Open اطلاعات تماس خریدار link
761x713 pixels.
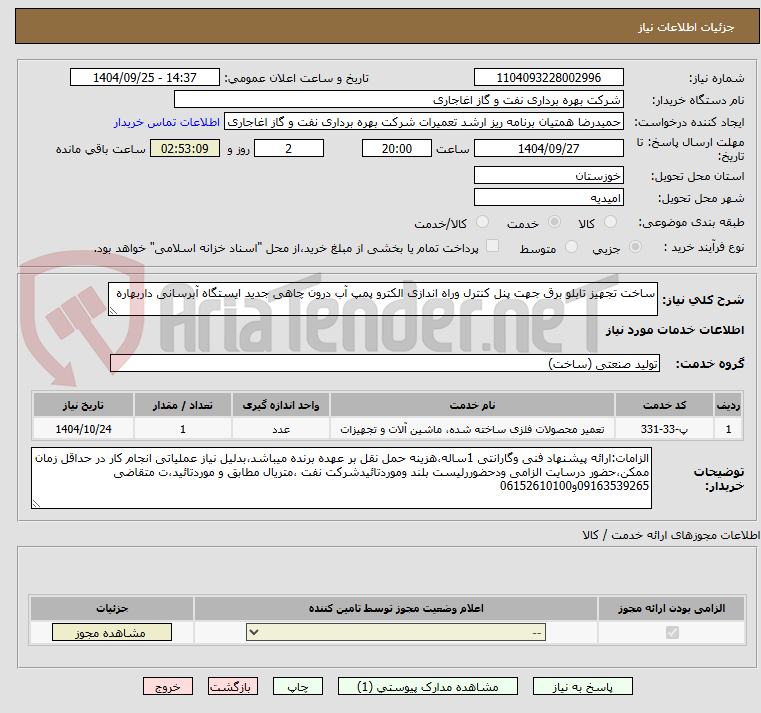point(167,122)
